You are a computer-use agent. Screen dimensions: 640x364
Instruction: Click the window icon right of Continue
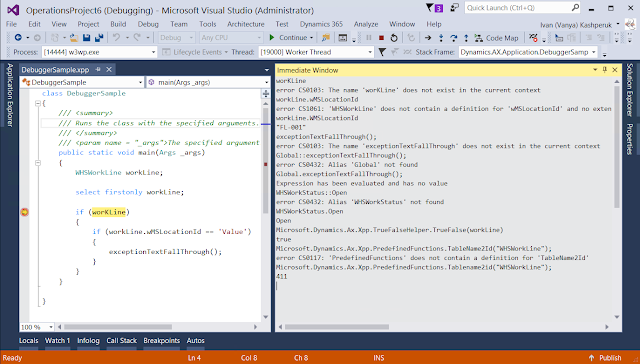(x=343, y=38)
